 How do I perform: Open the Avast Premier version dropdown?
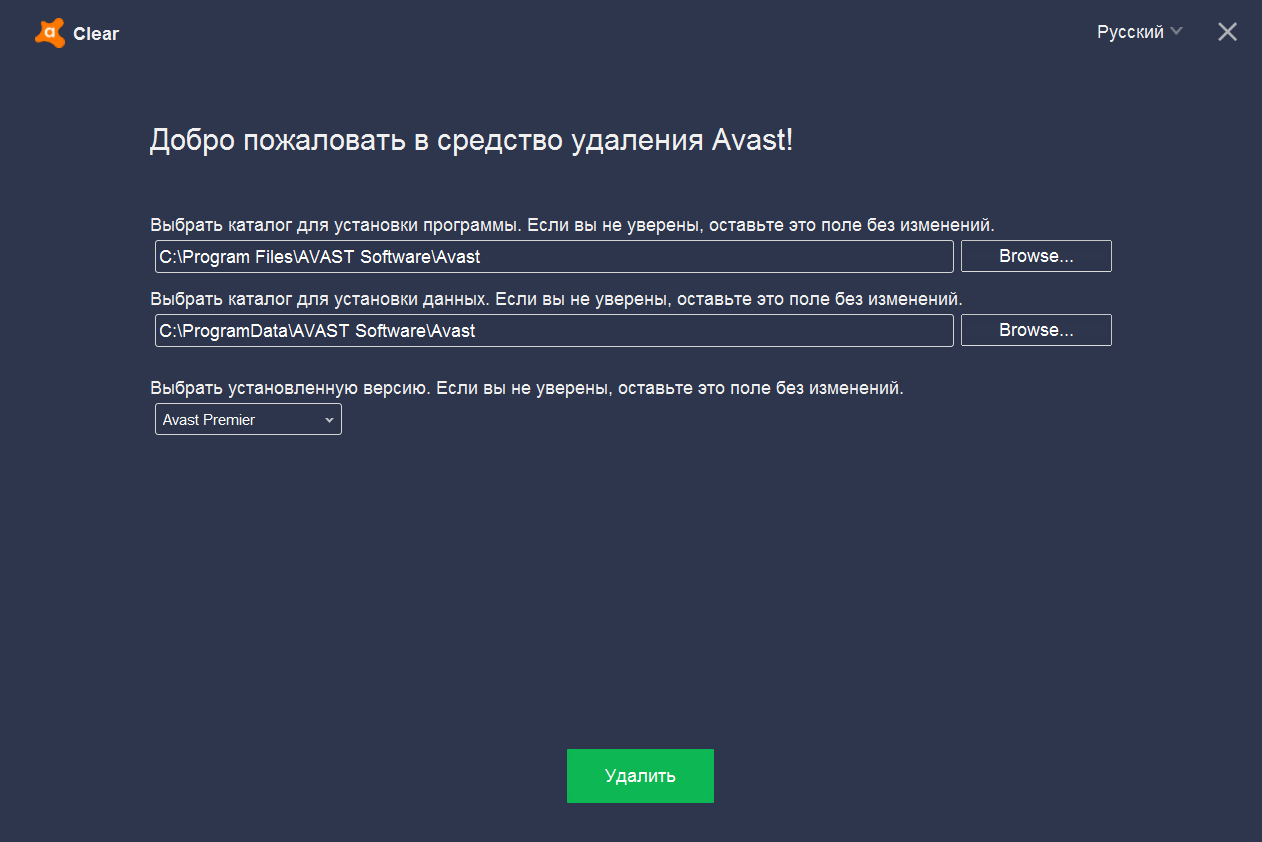[248, 420]
